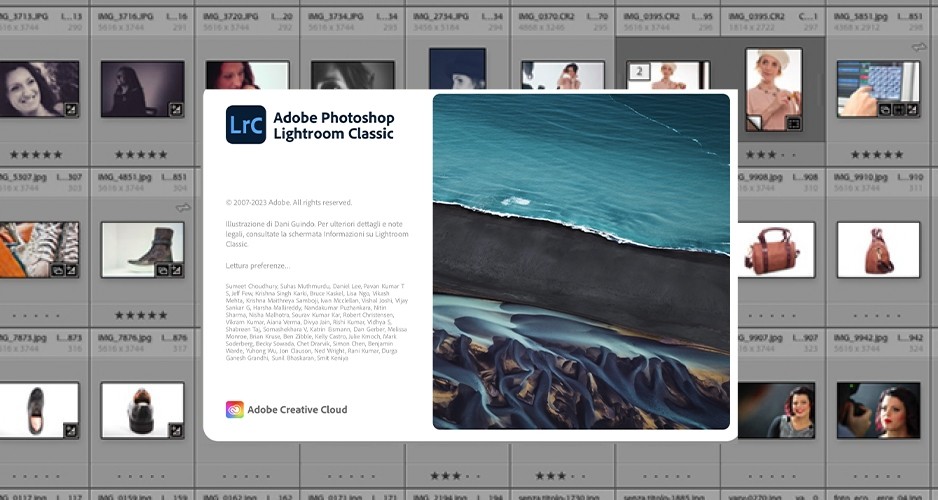Click file name IMG_3734.JPG
The width and height of the screenshot is (938, 500).
coord(336,16)
